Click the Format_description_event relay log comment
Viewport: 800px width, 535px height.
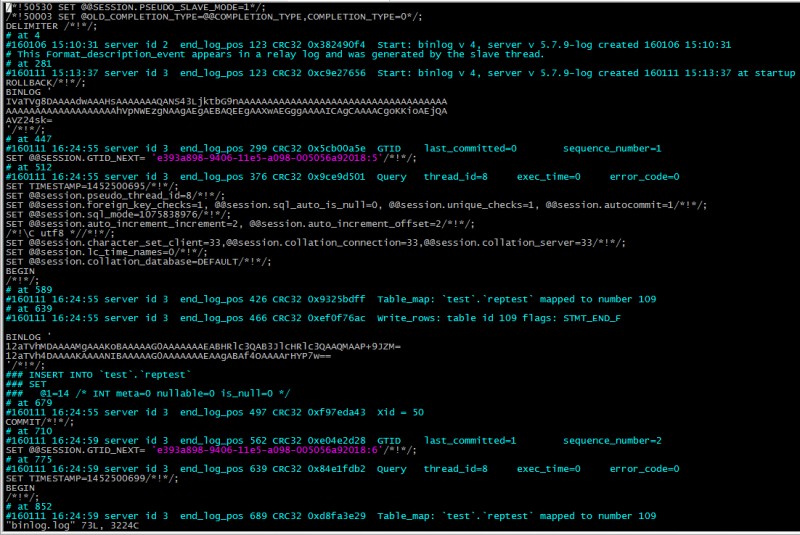275,54
